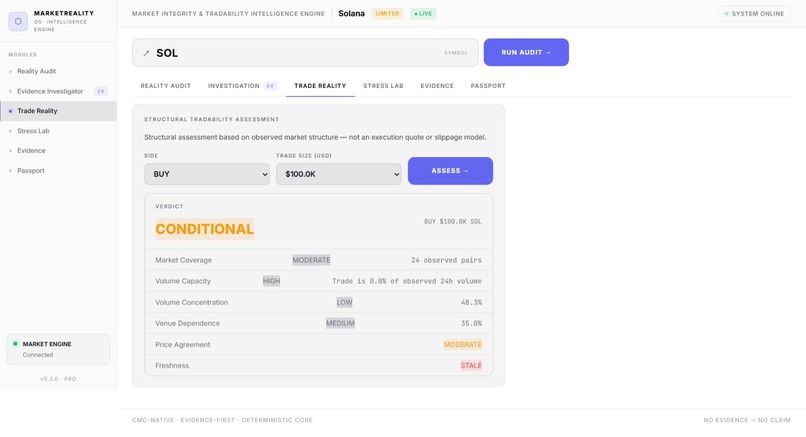Click the Assess button

pos(450,171)
